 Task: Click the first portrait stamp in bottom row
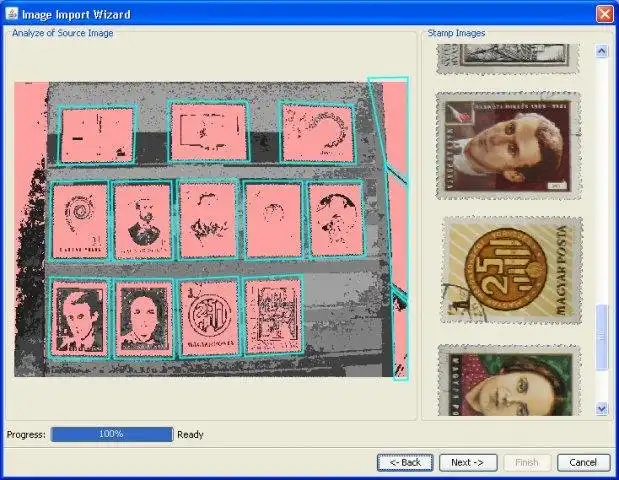point(80,319)
